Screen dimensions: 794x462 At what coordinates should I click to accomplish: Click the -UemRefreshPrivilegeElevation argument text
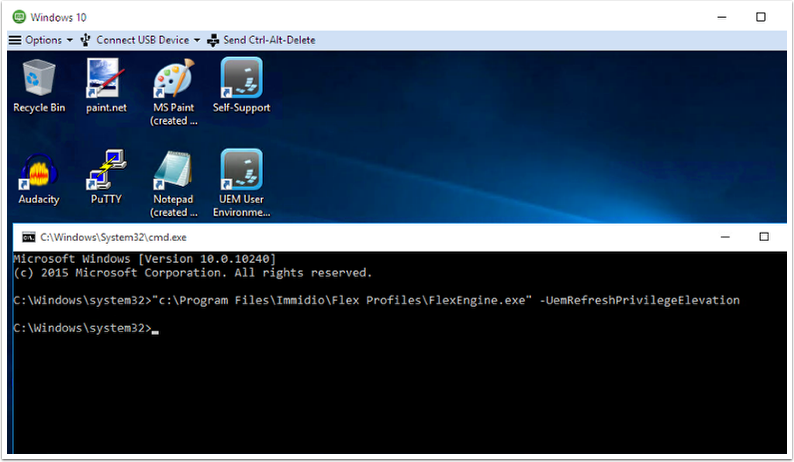640,300
